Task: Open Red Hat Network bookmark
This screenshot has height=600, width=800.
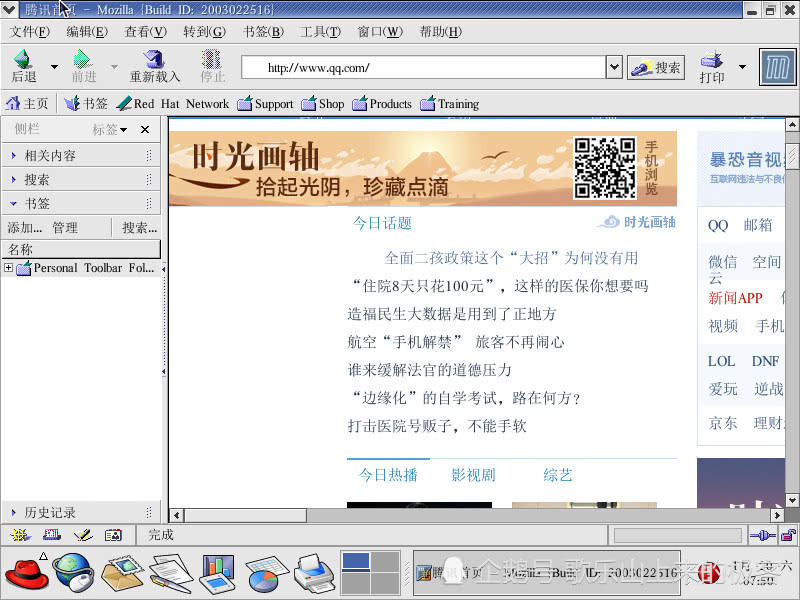Action: pyautogui.click(x=172, y=104)
